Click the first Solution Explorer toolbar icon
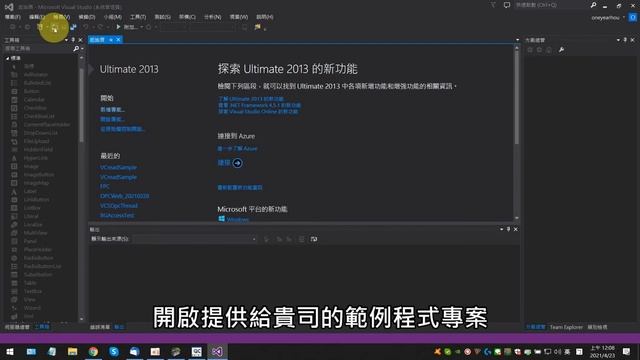Viewport: 640px width, 360px height. 530,50
